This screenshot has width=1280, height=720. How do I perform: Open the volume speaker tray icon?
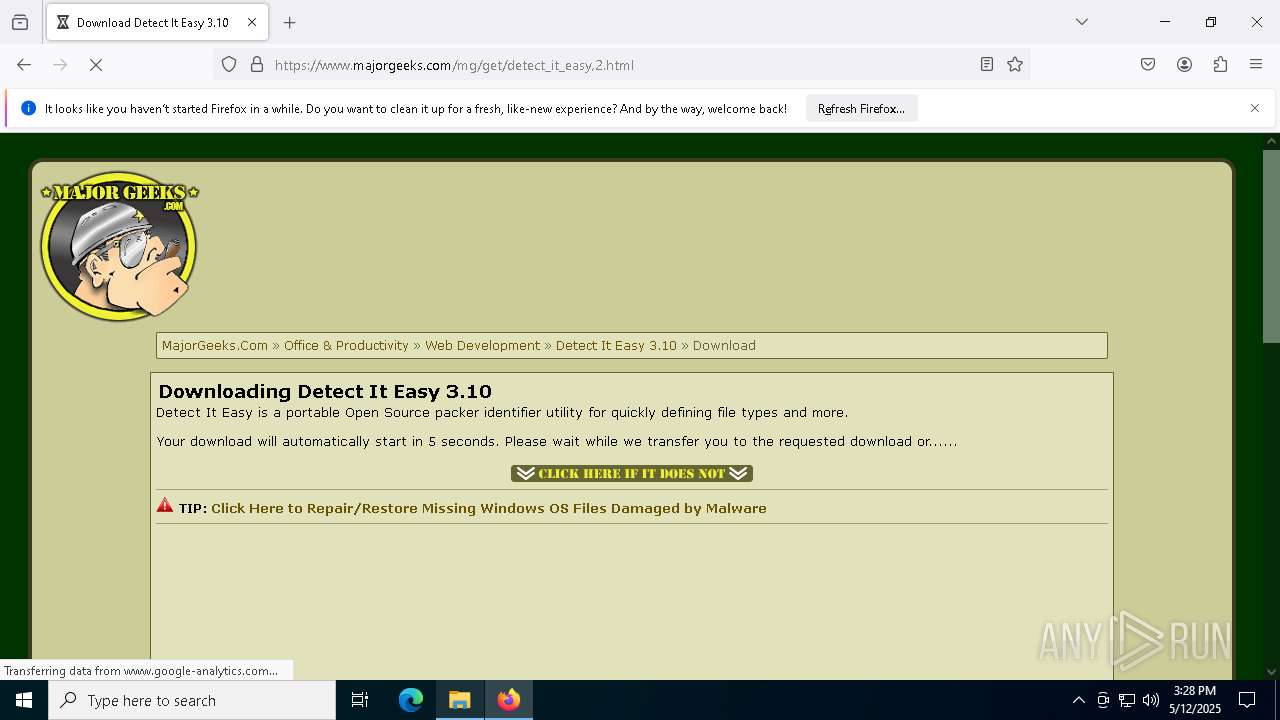coord(1151,700)
